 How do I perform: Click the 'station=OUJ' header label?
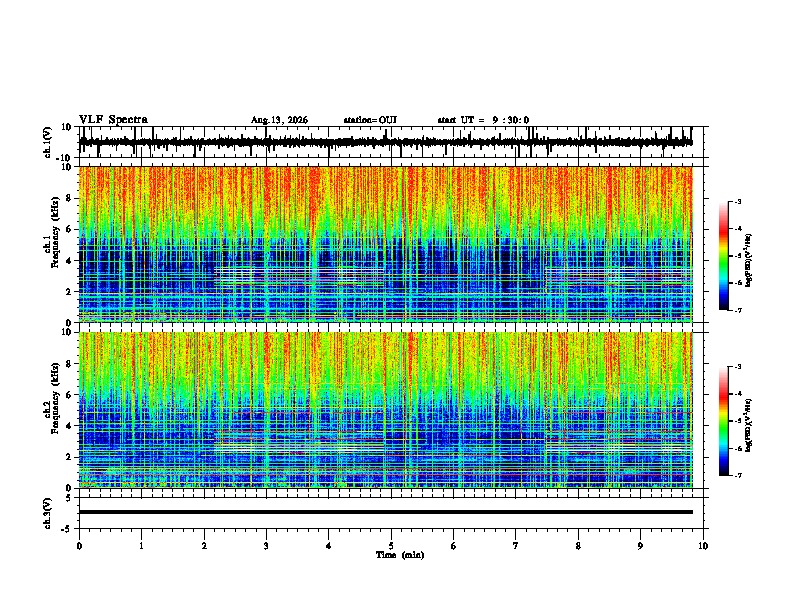click(x=370, y=120)
